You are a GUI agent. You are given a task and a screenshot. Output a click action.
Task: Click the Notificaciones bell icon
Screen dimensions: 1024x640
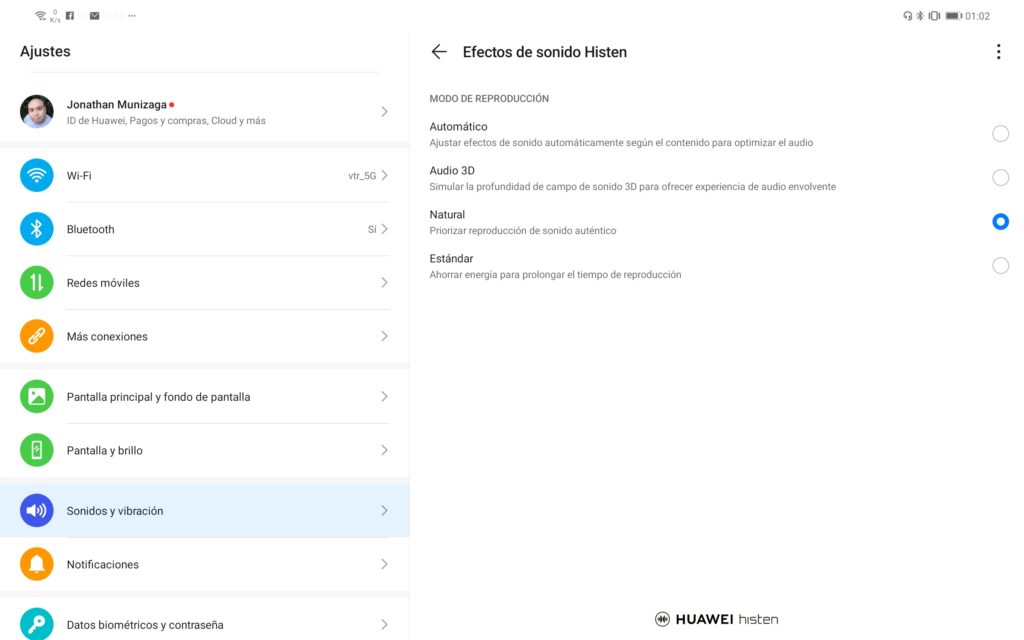tap(37, 565)
